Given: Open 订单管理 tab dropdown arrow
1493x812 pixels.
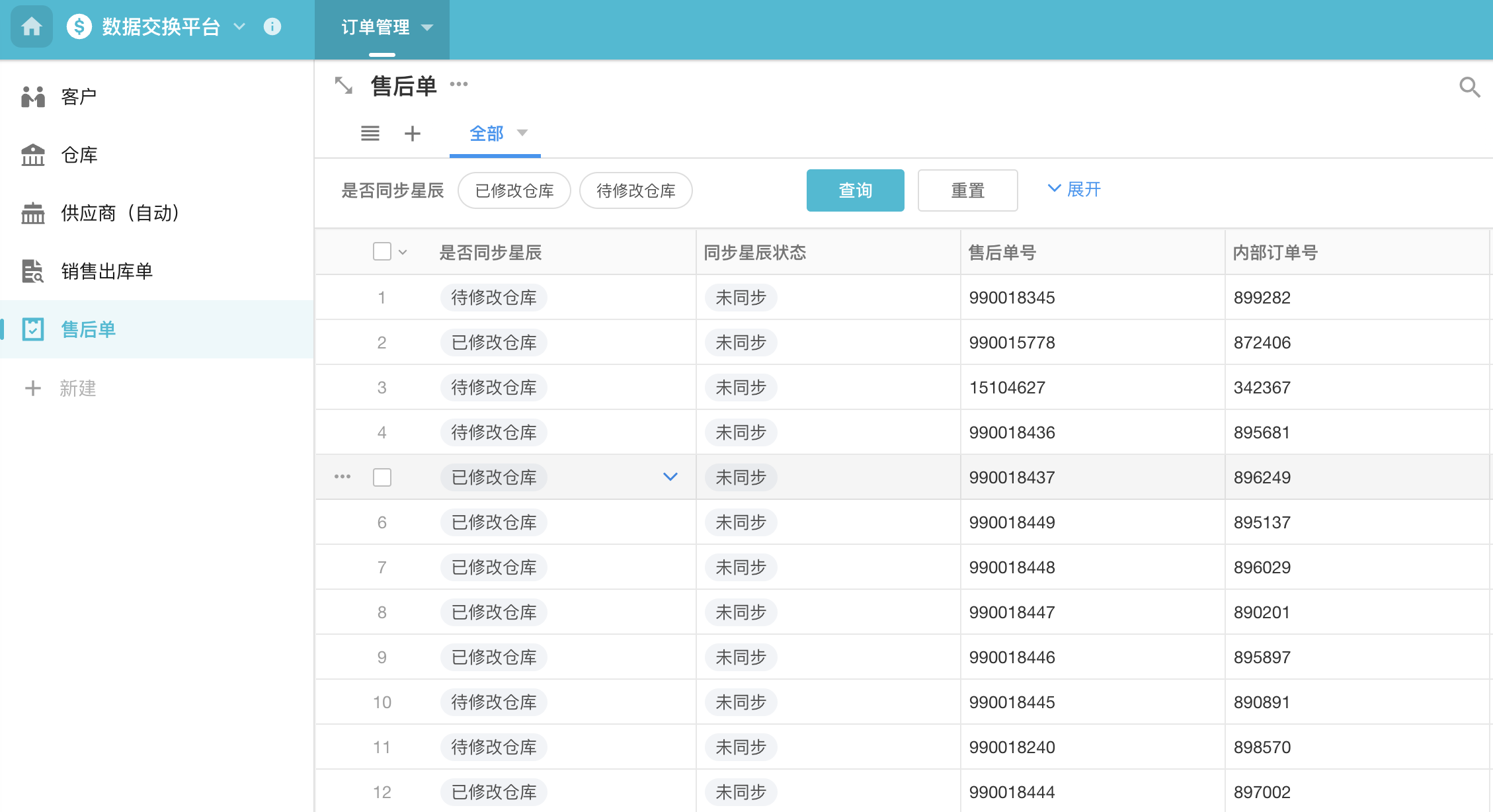Looking at the screenshot, I should (x=427, y=28).
